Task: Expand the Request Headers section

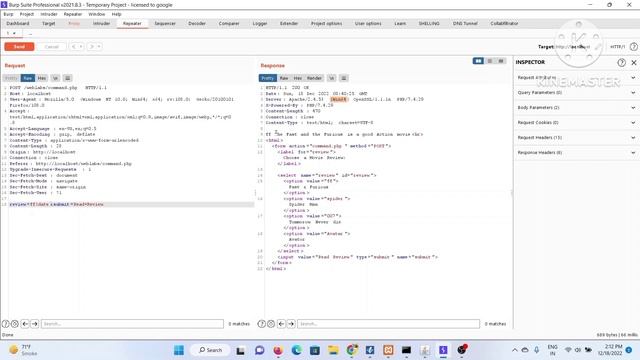Action: [x=576, y=138]
